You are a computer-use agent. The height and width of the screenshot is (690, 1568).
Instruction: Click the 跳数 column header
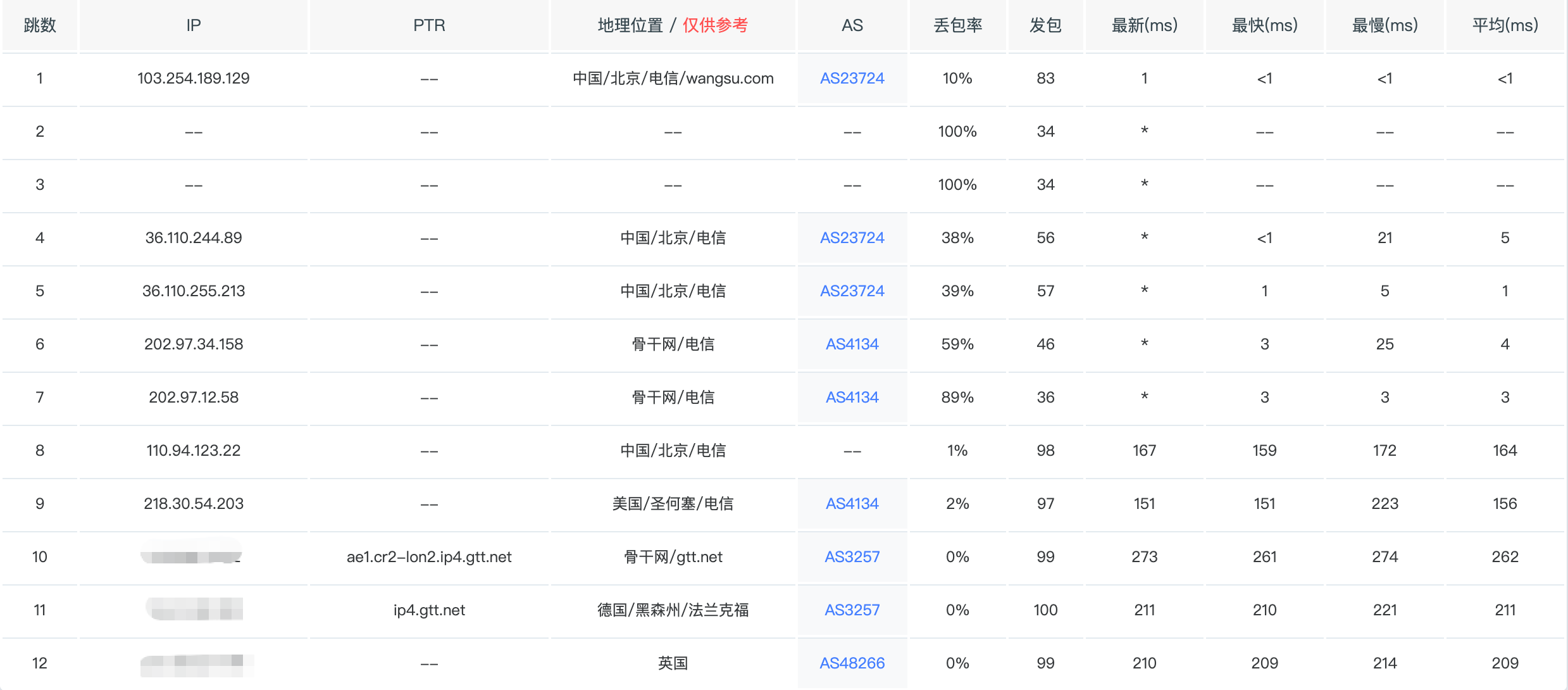click(x=40, y=25)
